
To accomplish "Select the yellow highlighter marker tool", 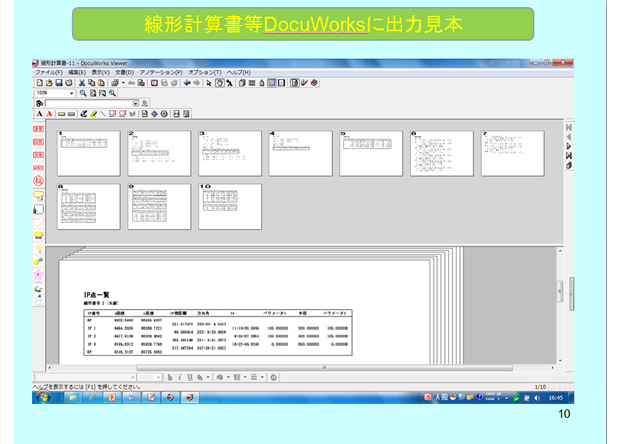I will [x=94, y=114].
